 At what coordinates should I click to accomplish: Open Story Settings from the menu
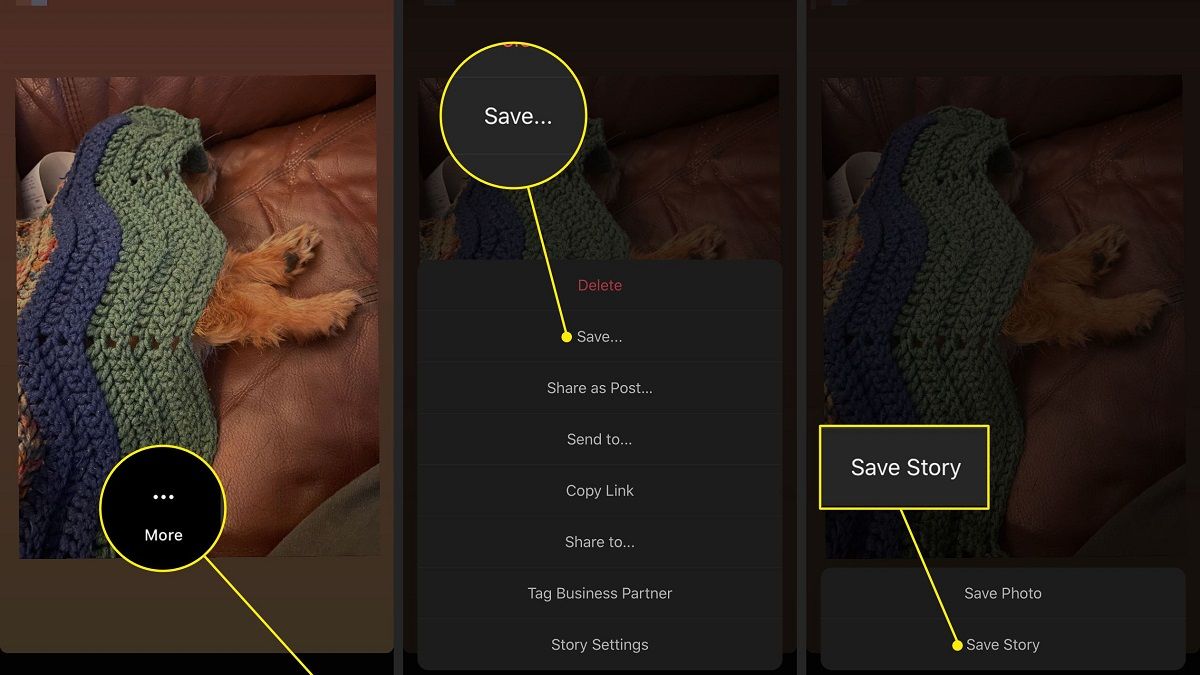click(x=599, y=645)
